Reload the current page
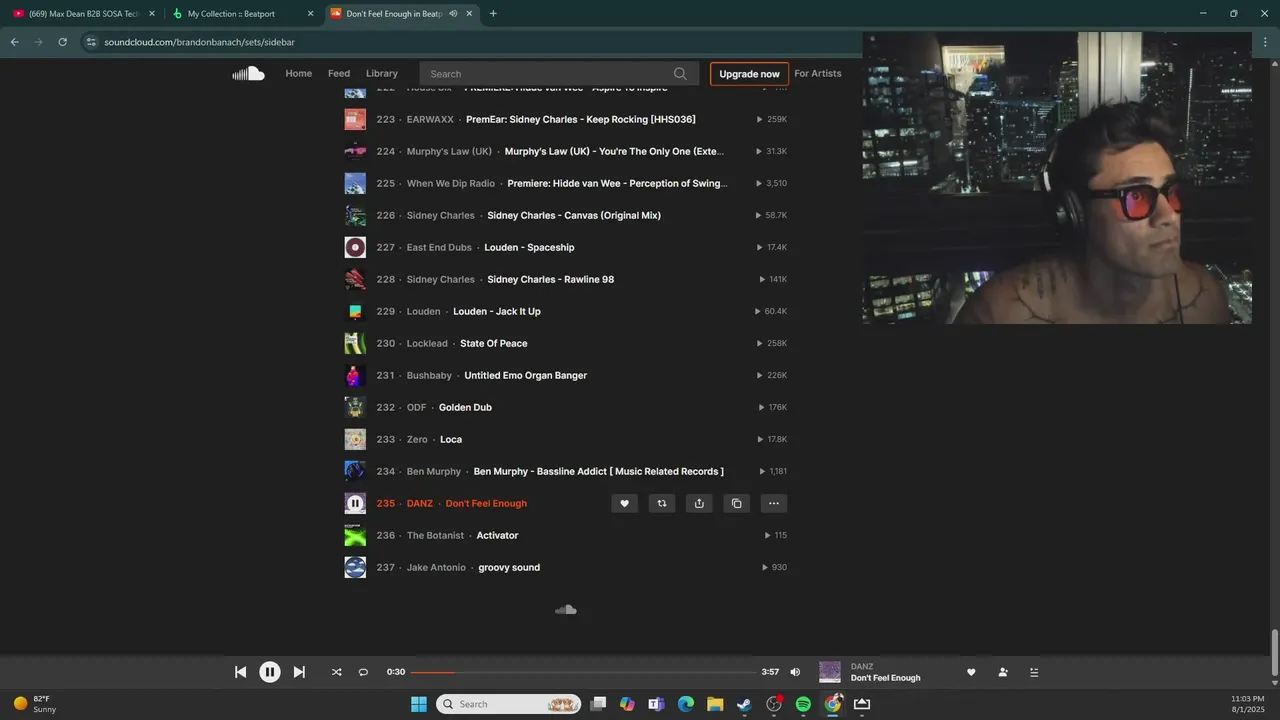 [62, 42]
